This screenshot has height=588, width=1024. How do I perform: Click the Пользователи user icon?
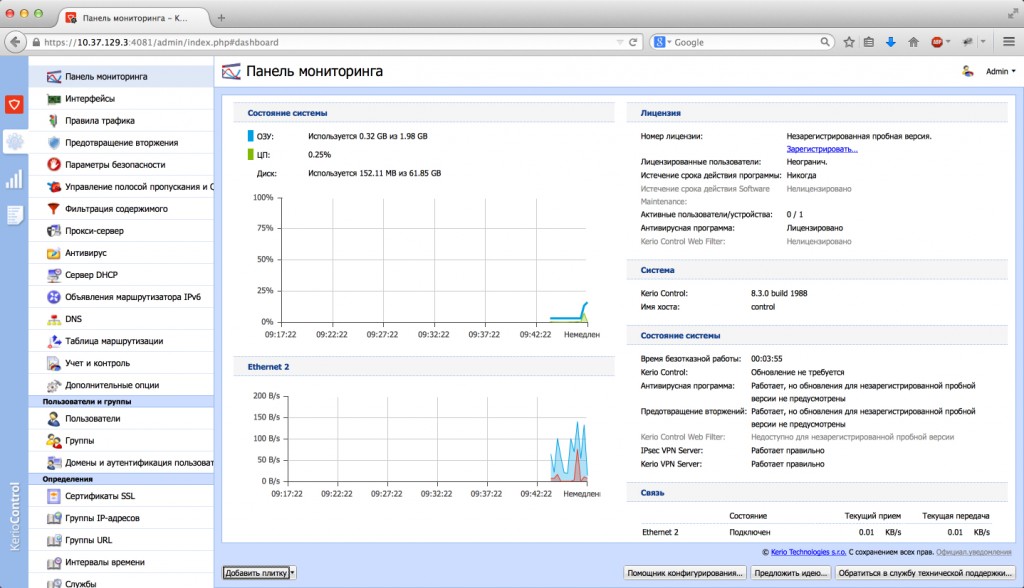(54, 419)
